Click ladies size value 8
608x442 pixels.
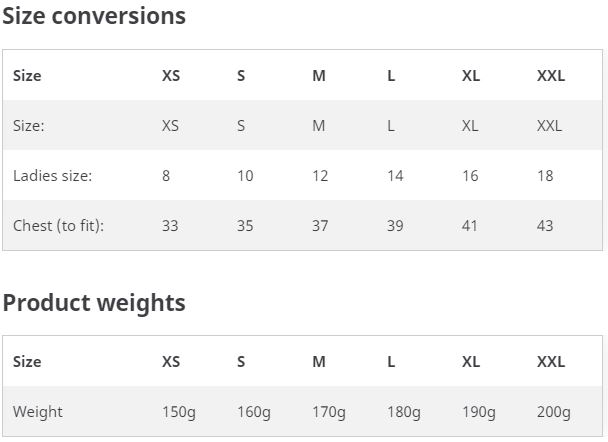(166, 176)
